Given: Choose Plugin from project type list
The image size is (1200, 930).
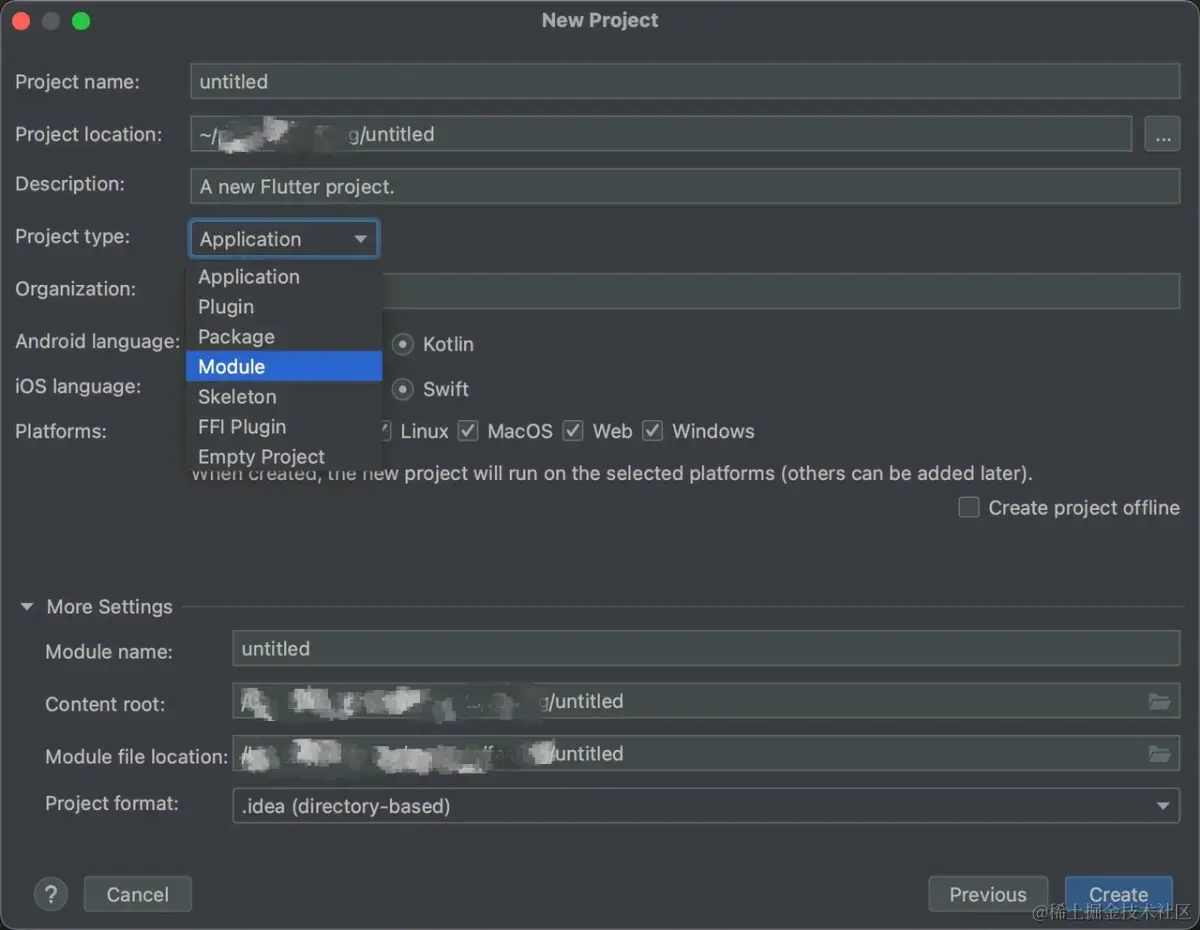Looking at the screenshot, I should click(x=284, y=307).
